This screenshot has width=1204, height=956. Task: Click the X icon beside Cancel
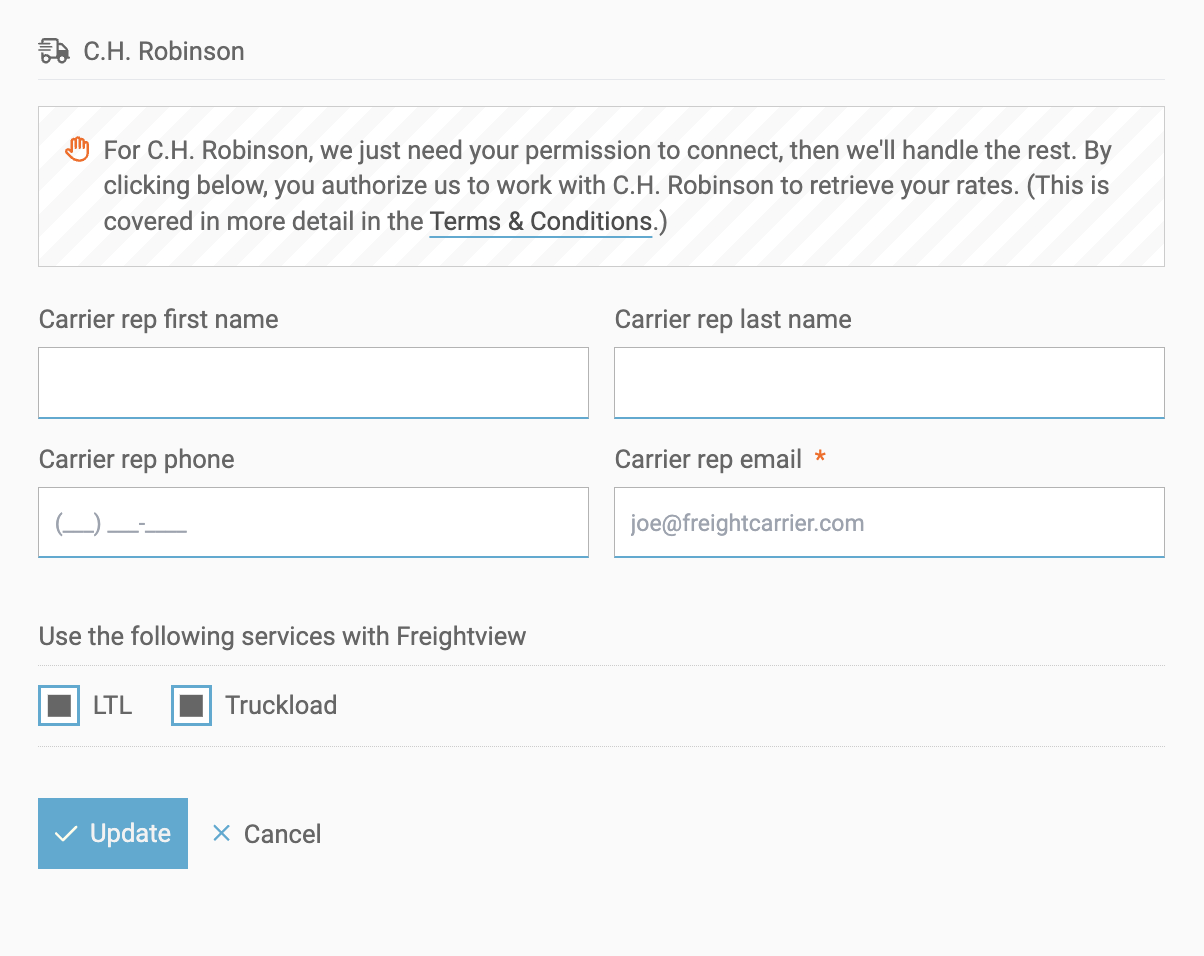221,833
